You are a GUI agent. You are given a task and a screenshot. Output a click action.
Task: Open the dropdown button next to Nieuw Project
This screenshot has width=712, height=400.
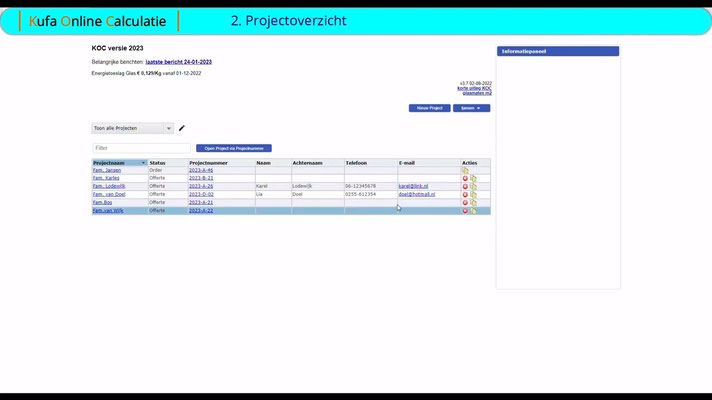coord(471,108)
